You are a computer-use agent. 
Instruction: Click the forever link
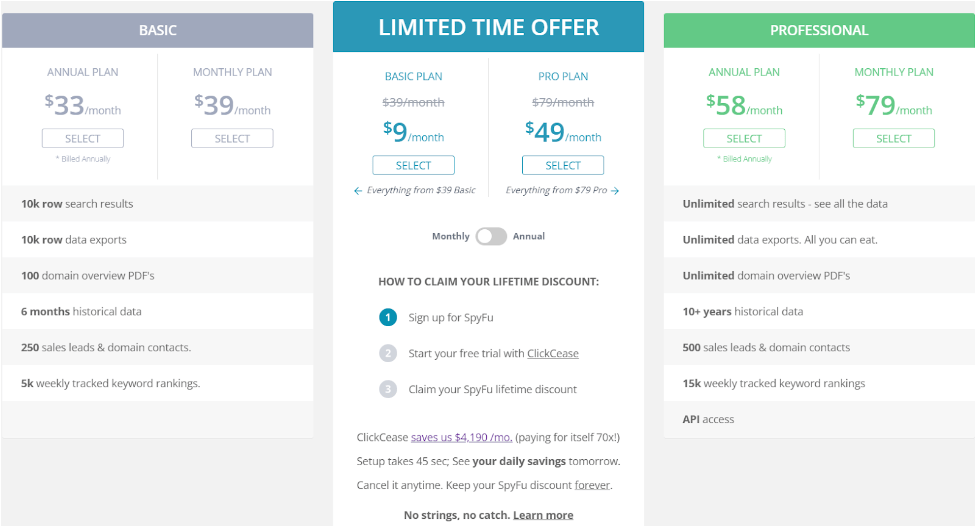coord(592,485)
